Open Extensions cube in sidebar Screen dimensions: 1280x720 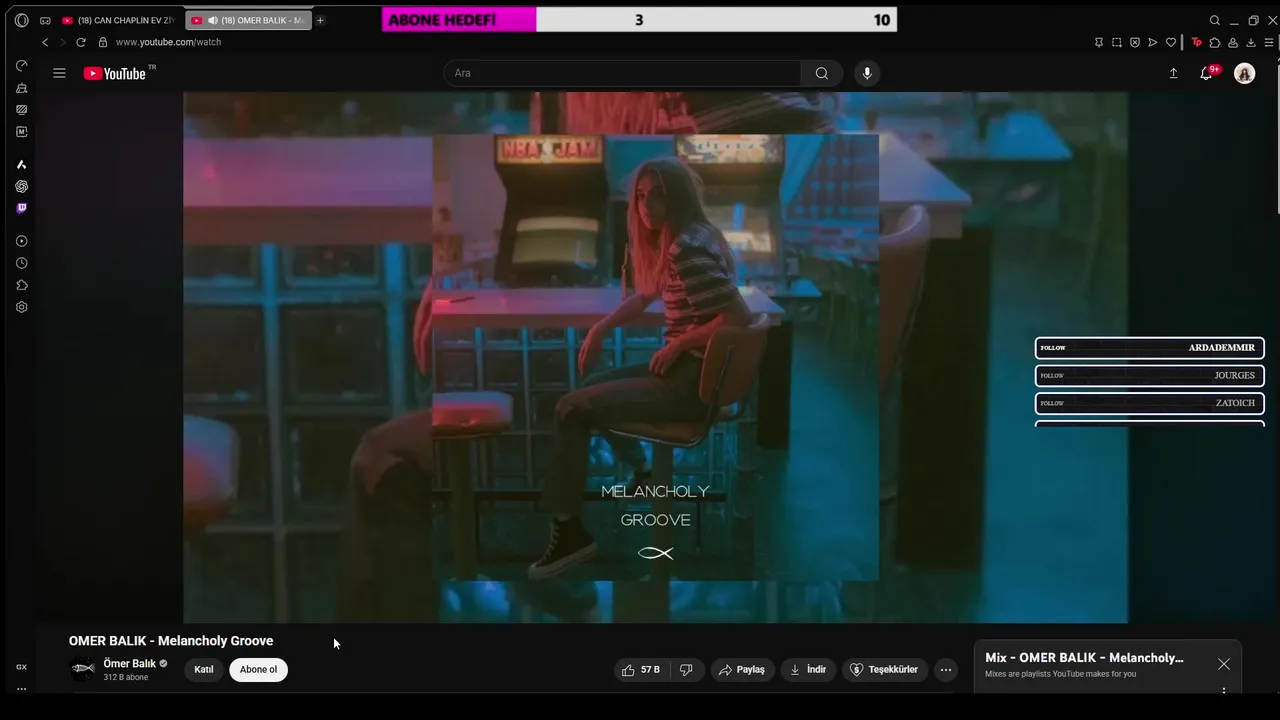21,285
